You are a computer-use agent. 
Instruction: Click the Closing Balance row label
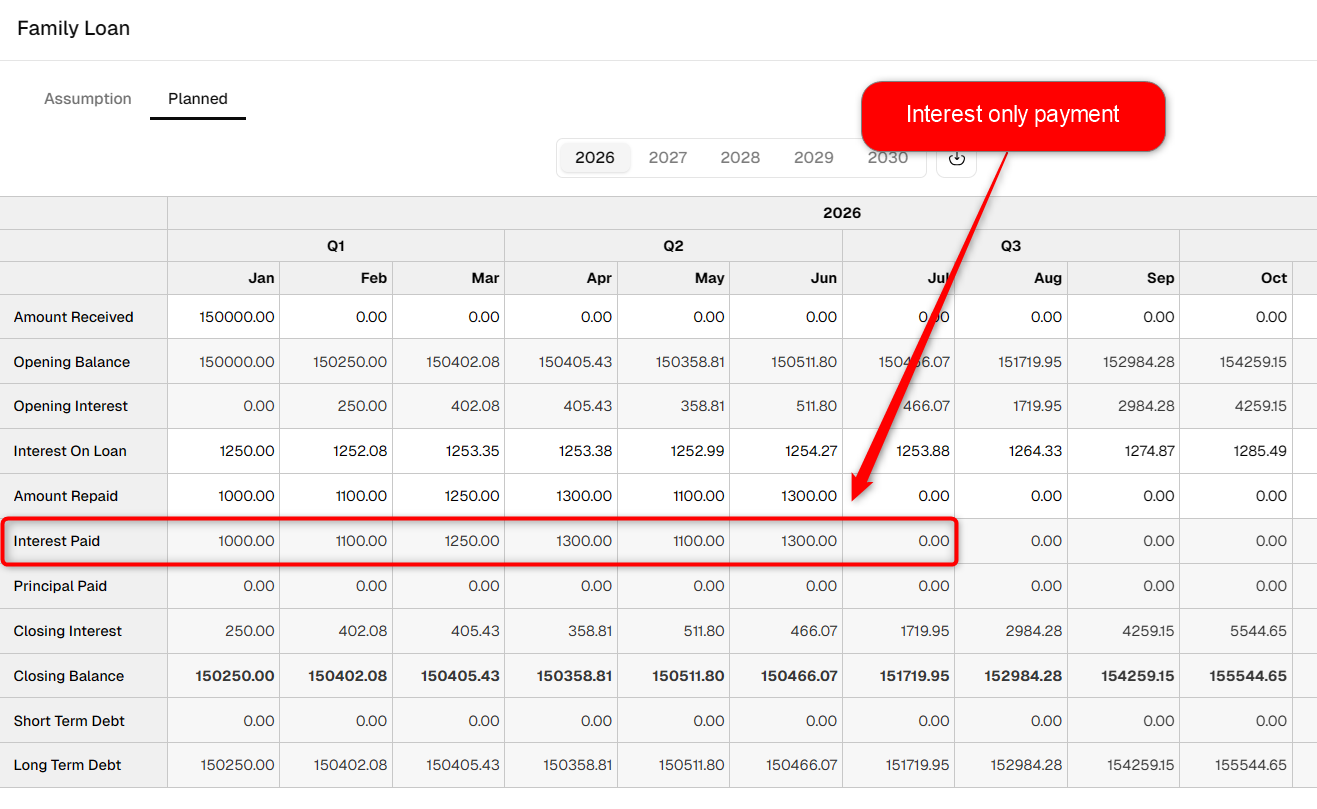[x=69, y=676]
